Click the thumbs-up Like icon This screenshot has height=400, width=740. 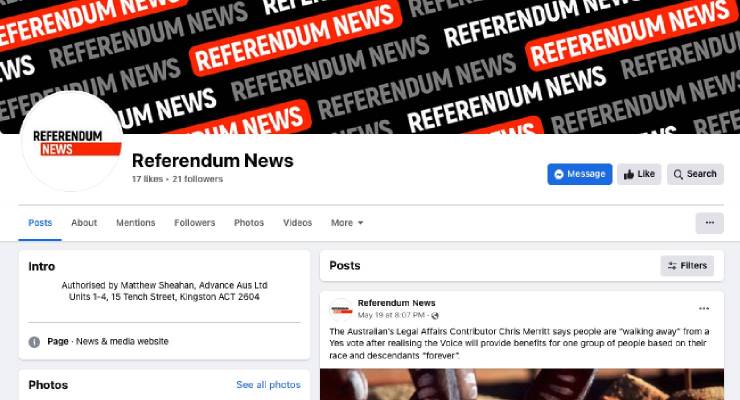(x=629, y=175)
